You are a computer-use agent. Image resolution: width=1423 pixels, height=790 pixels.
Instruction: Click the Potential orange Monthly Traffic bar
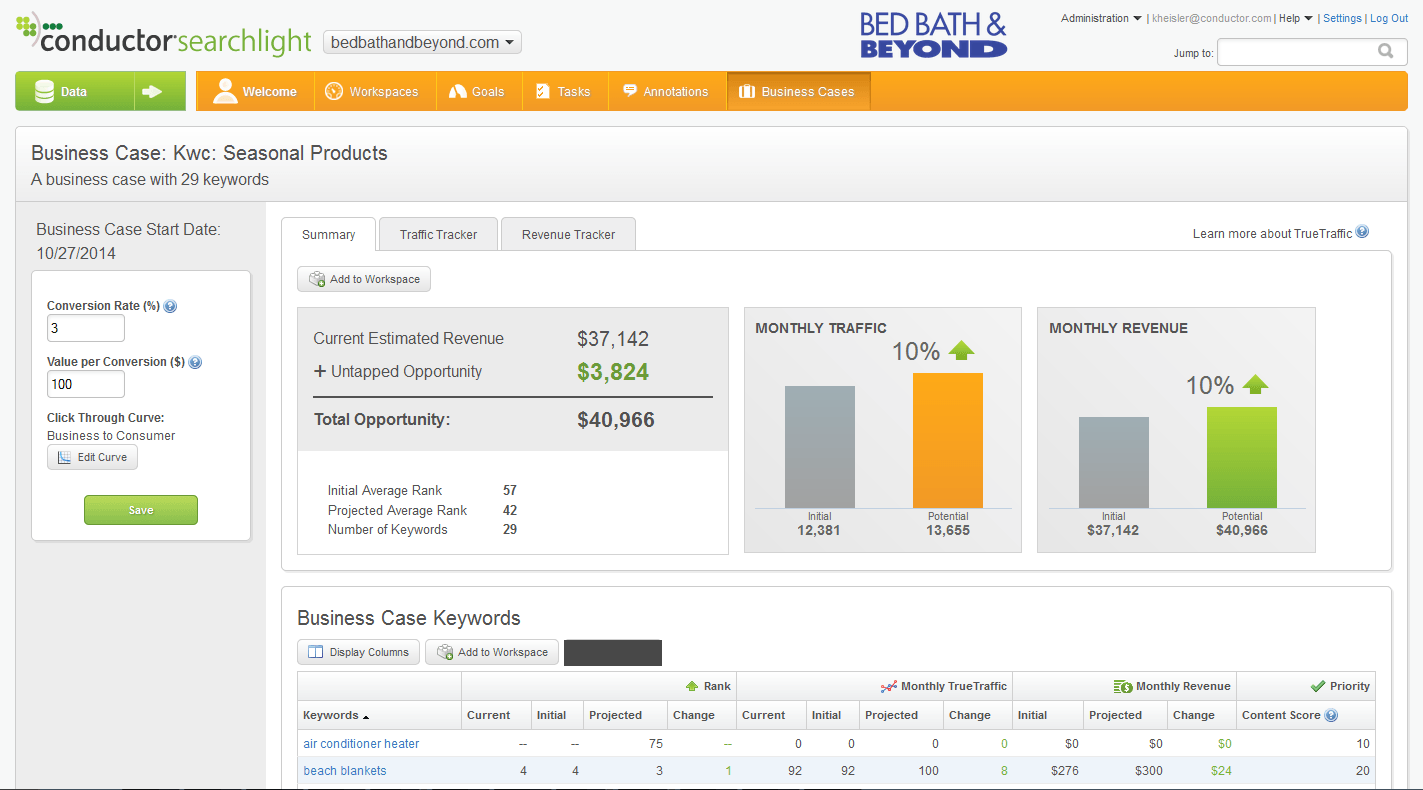click(948, 440)
